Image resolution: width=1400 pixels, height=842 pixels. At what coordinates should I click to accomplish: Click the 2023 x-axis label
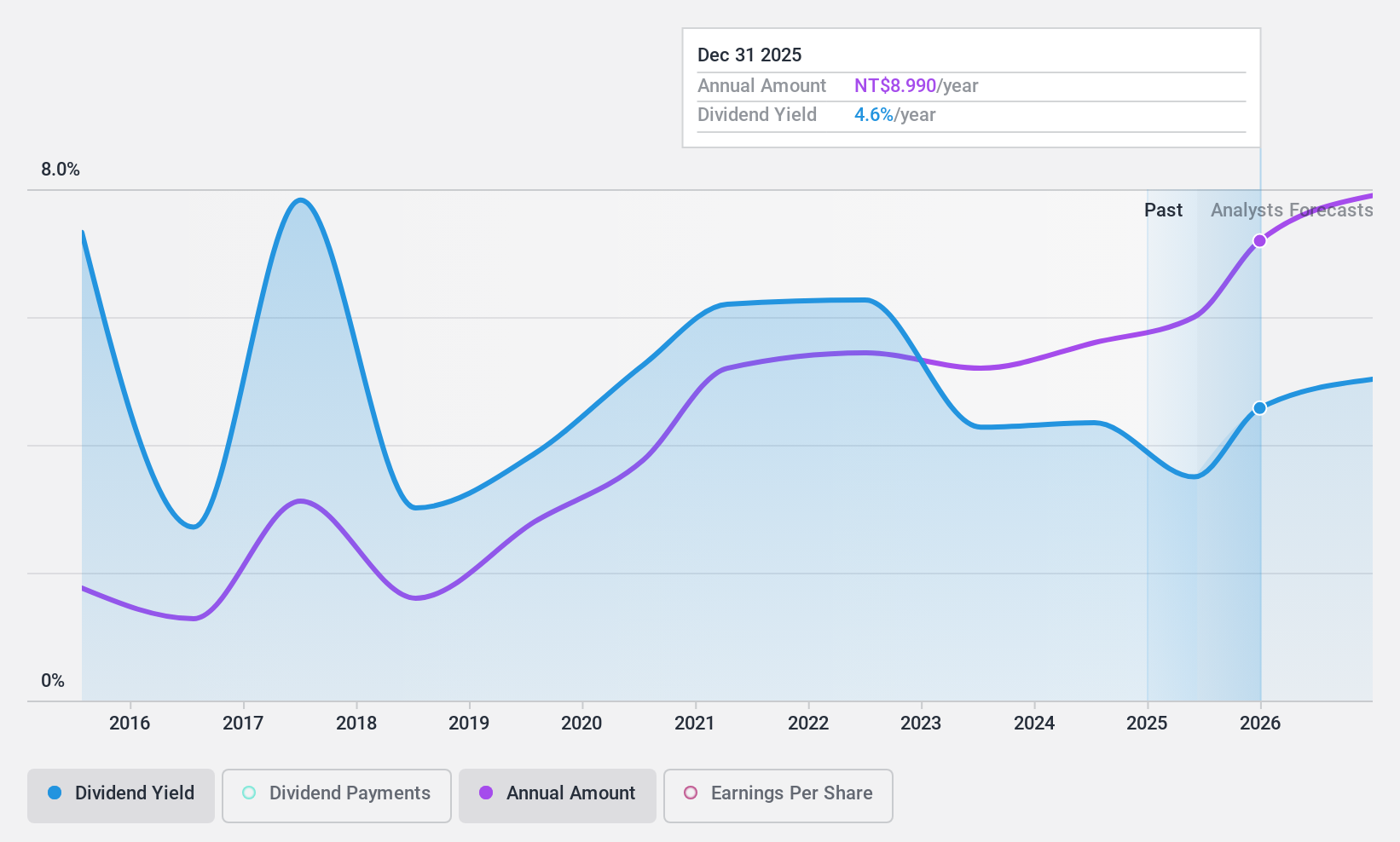coord(921,724)
